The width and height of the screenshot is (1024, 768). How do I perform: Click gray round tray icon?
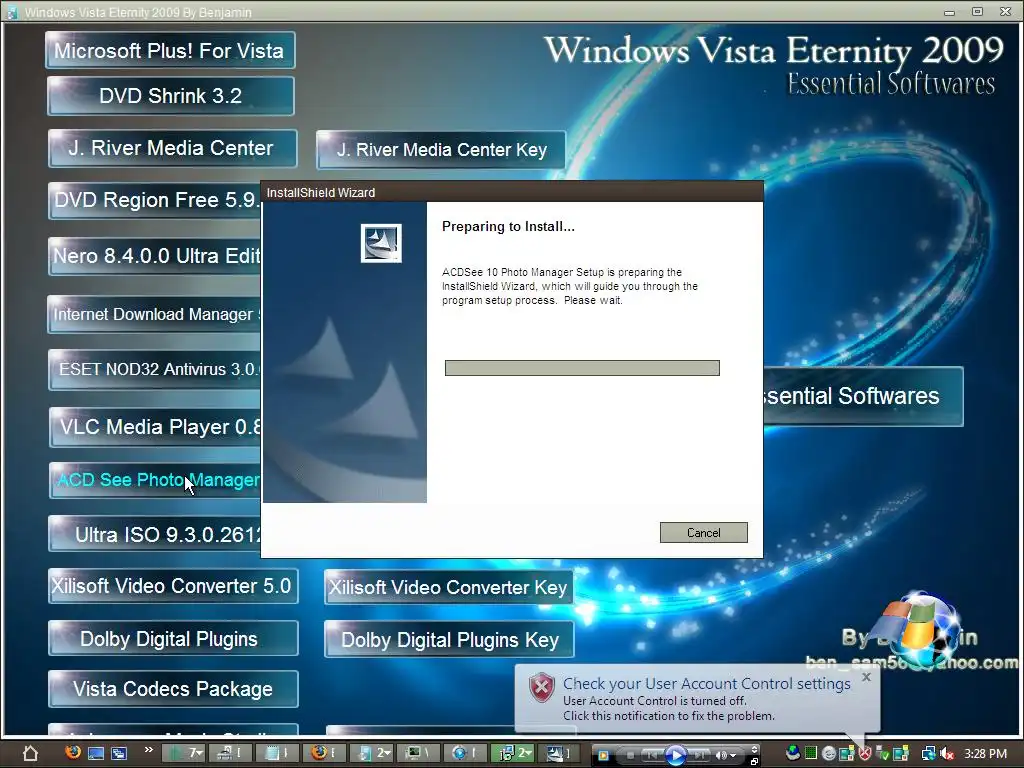coord(829,754)
